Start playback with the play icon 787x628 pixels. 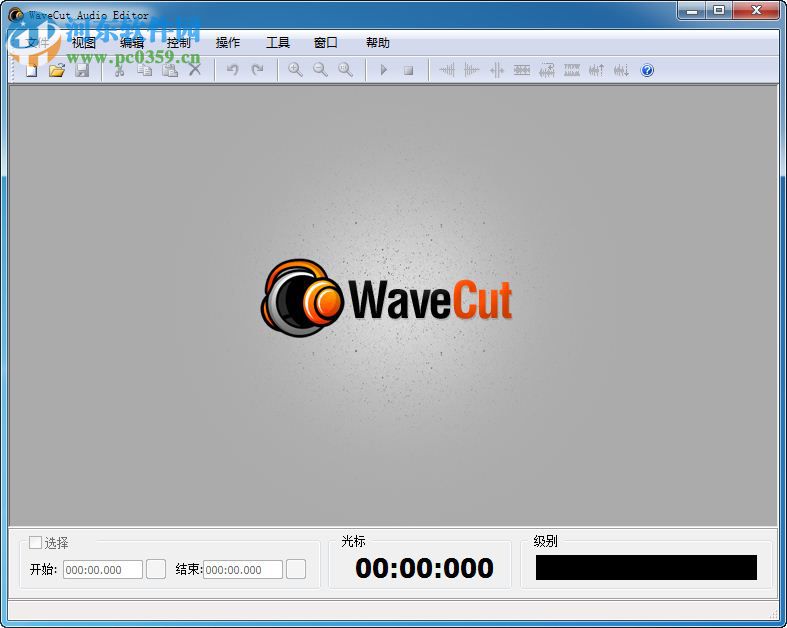383,70
